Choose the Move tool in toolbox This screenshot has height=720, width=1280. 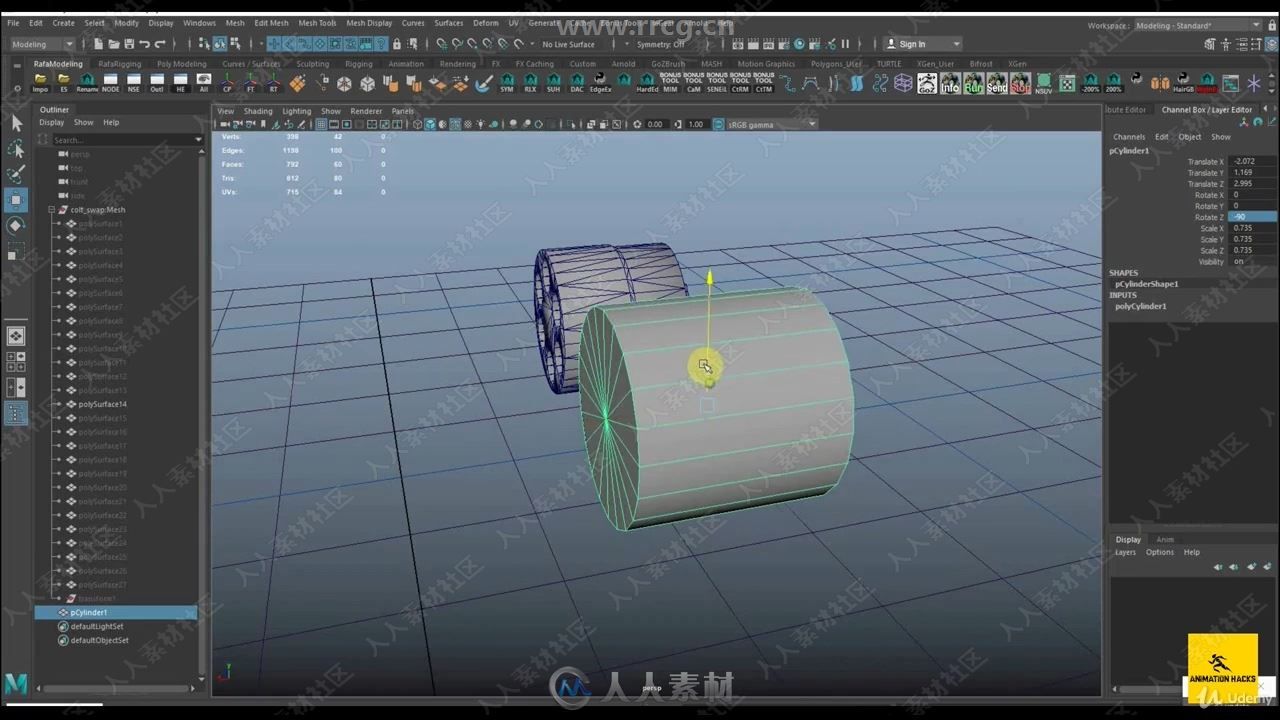[16, 200]
